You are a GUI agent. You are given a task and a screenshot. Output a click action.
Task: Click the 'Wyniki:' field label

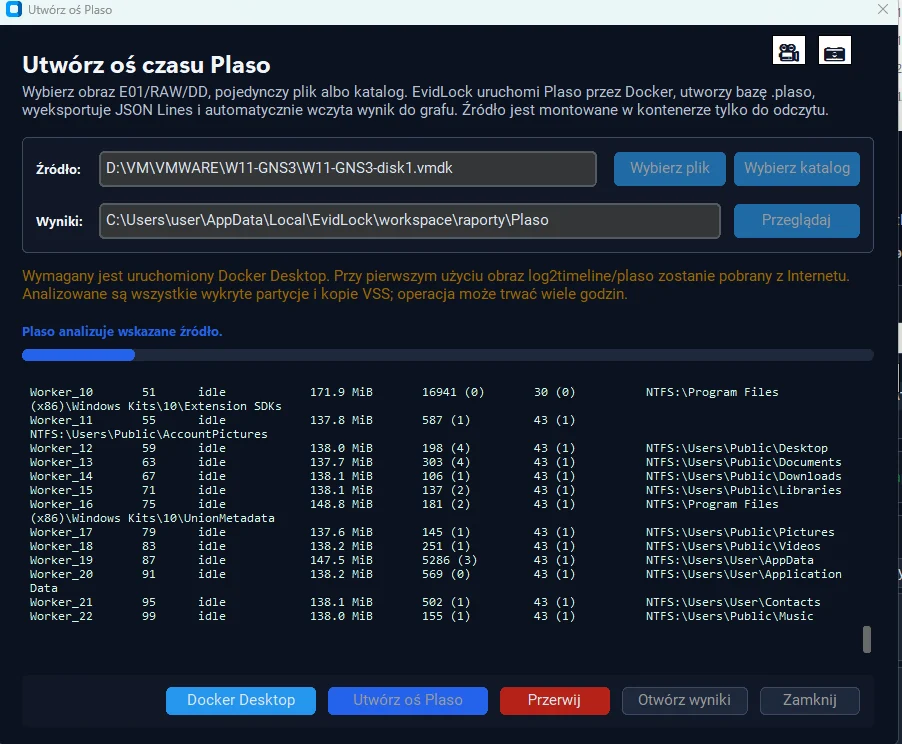pyautogui.click(x=59, y=222)
